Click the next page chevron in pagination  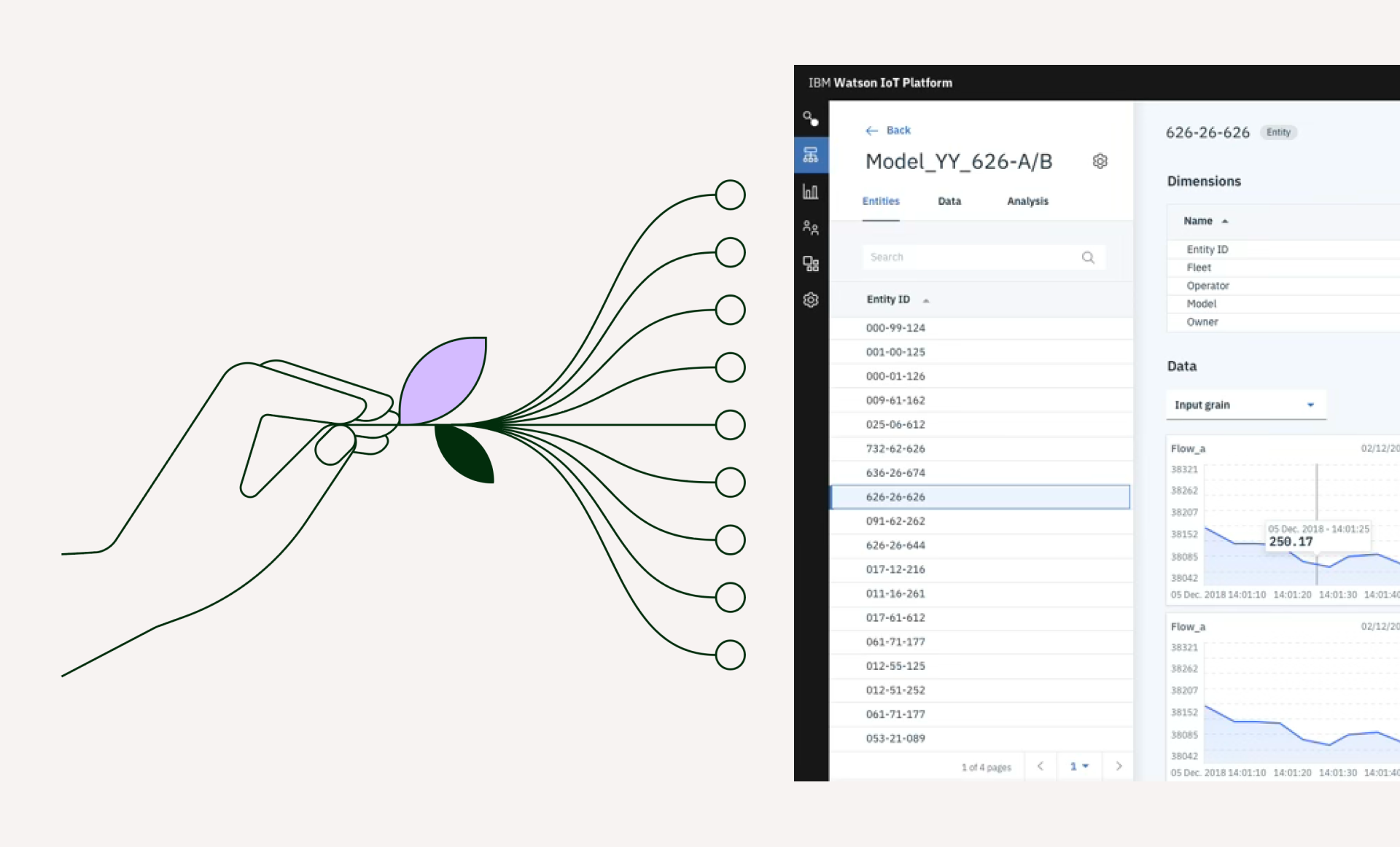(1119, 766)
